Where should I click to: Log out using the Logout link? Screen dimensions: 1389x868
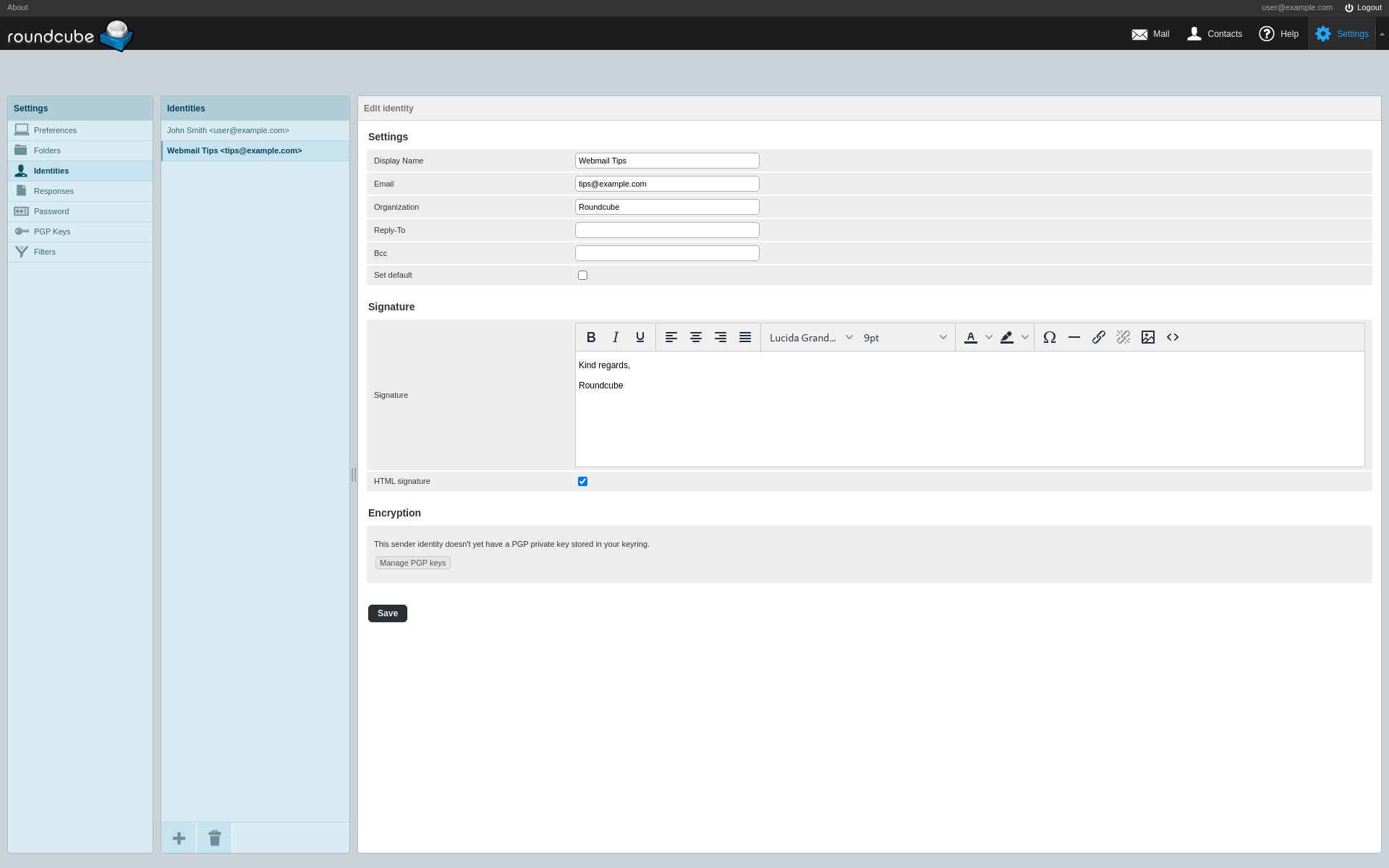click(x=1363, y=7)
